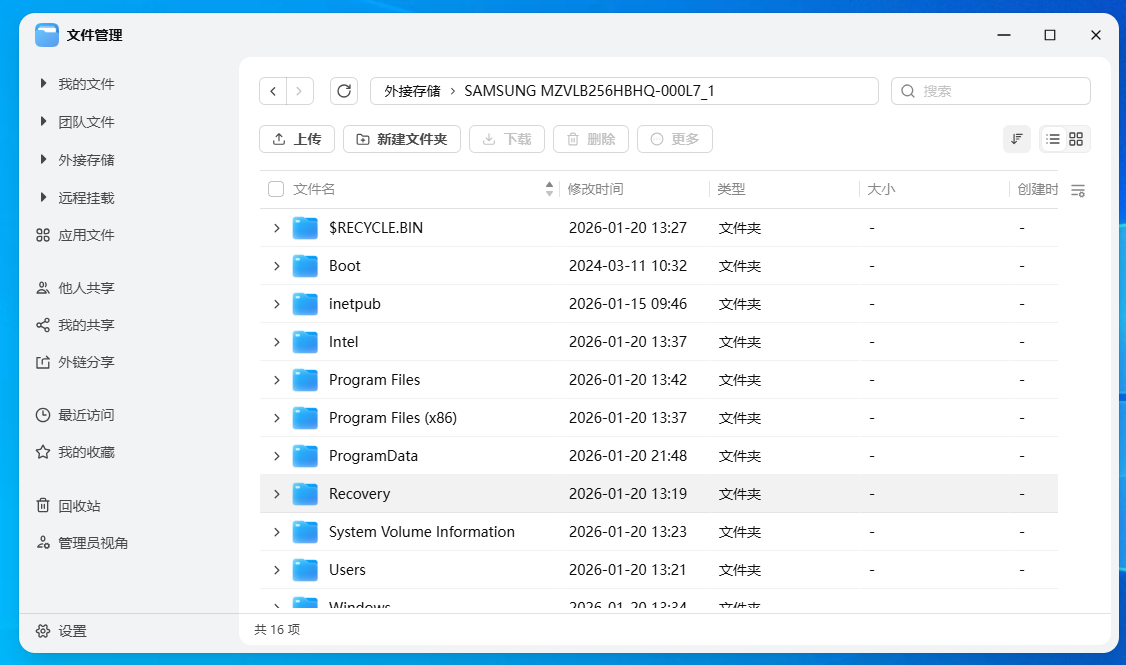Open 最近访问 in the sidebar
The width and height of the screenshot is (1126, 665).
pyautogui.click(x=86, y=415)
